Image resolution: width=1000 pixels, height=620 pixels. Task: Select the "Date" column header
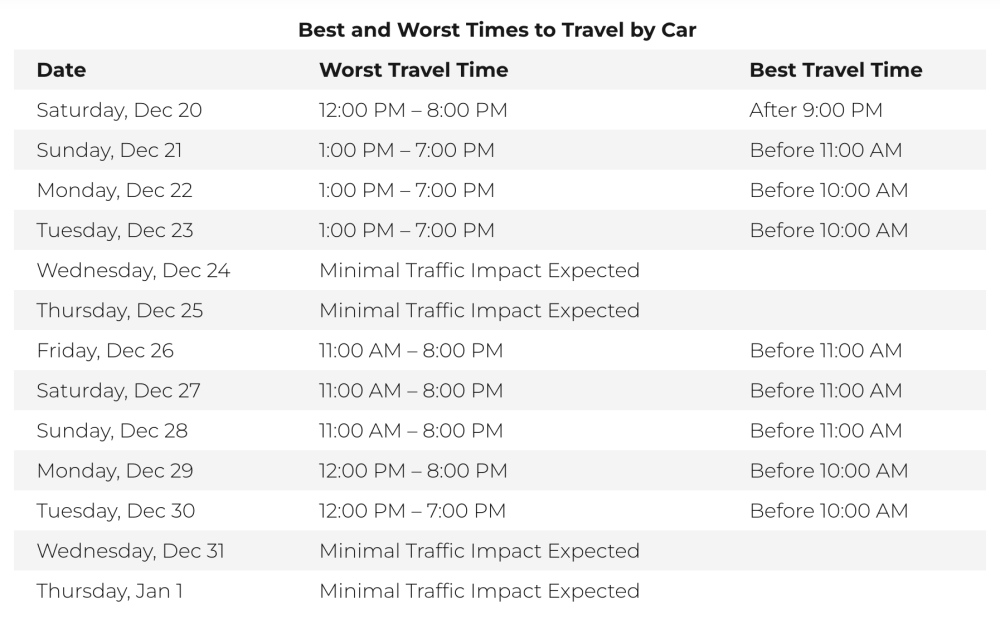[61, 70]
